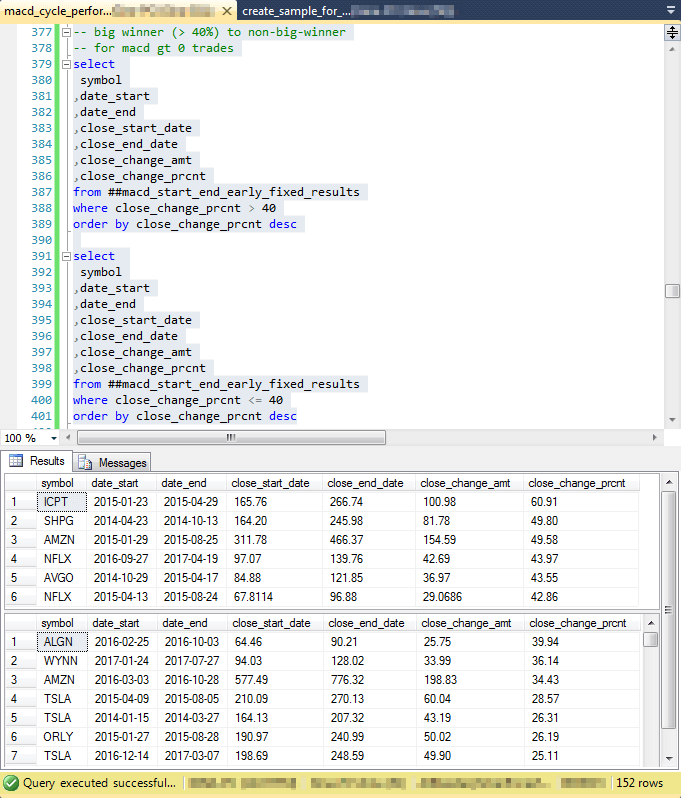Image resolution: width=681 pixels, height=798 pixels.
Task: Click the second grid scroll up arrow
Action: point(650,623)
